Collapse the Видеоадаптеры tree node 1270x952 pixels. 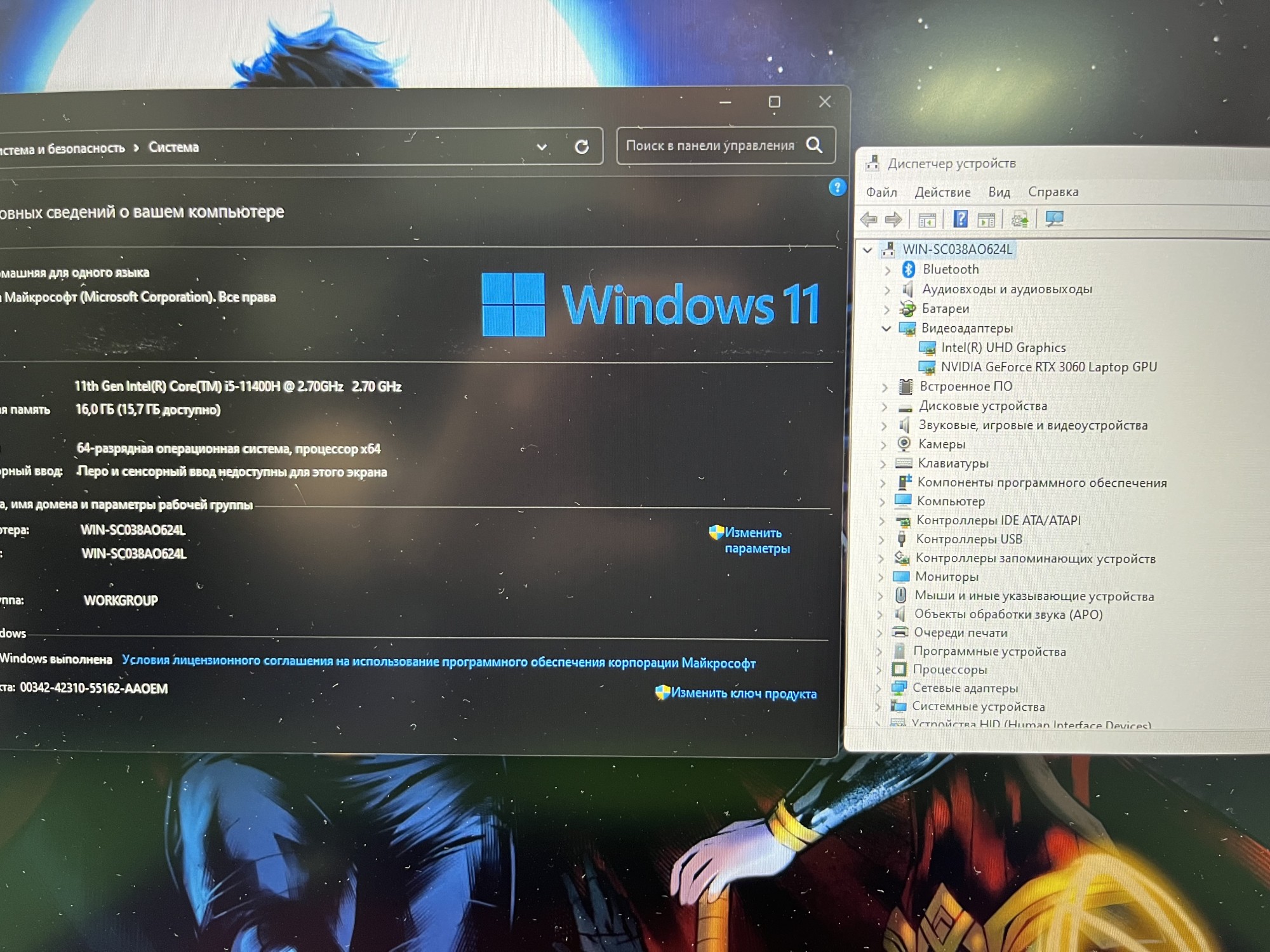tap(886, 329)
